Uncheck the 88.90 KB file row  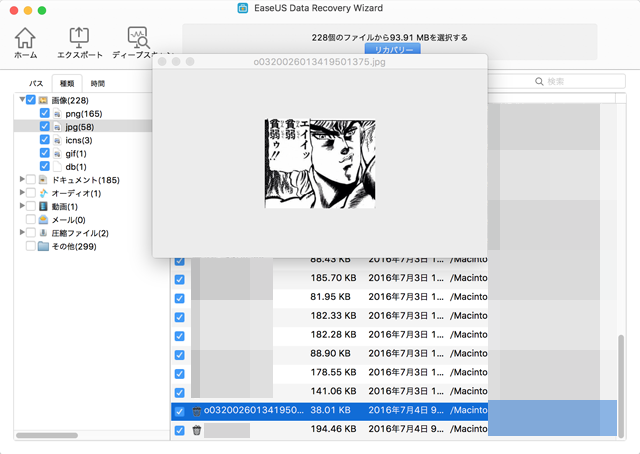tap(180, 355)
